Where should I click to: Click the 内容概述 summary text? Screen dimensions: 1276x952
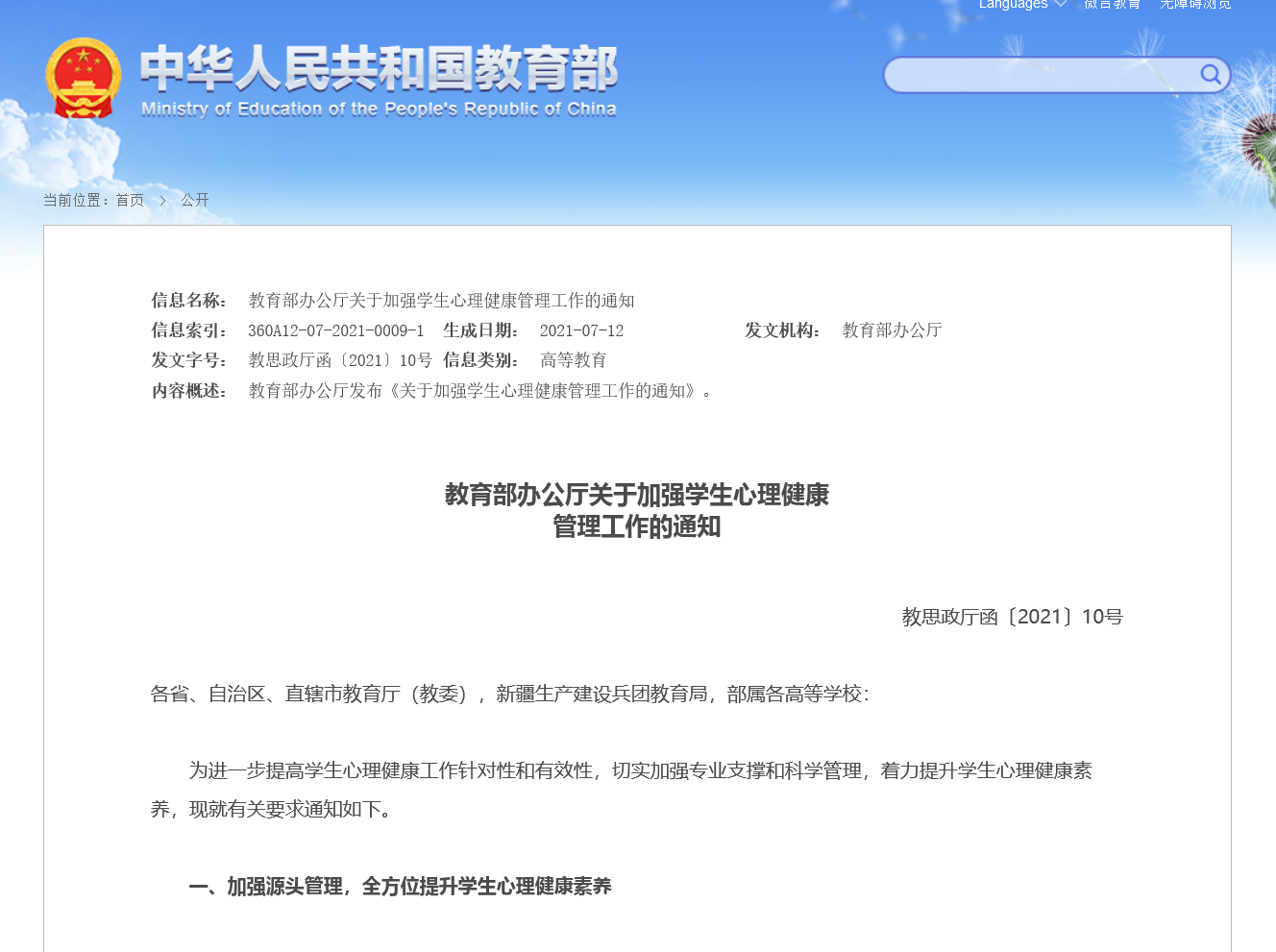click(x=481, y=391)
